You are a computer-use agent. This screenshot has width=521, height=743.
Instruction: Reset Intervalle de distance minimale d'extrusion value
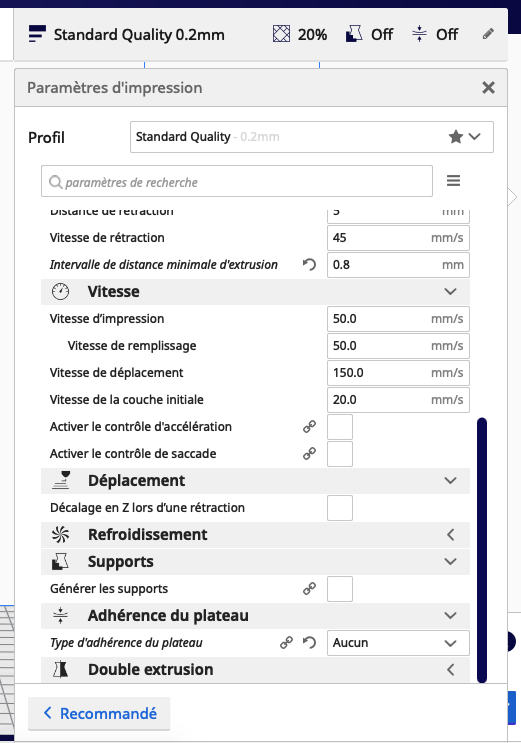(x=309, y=264)
